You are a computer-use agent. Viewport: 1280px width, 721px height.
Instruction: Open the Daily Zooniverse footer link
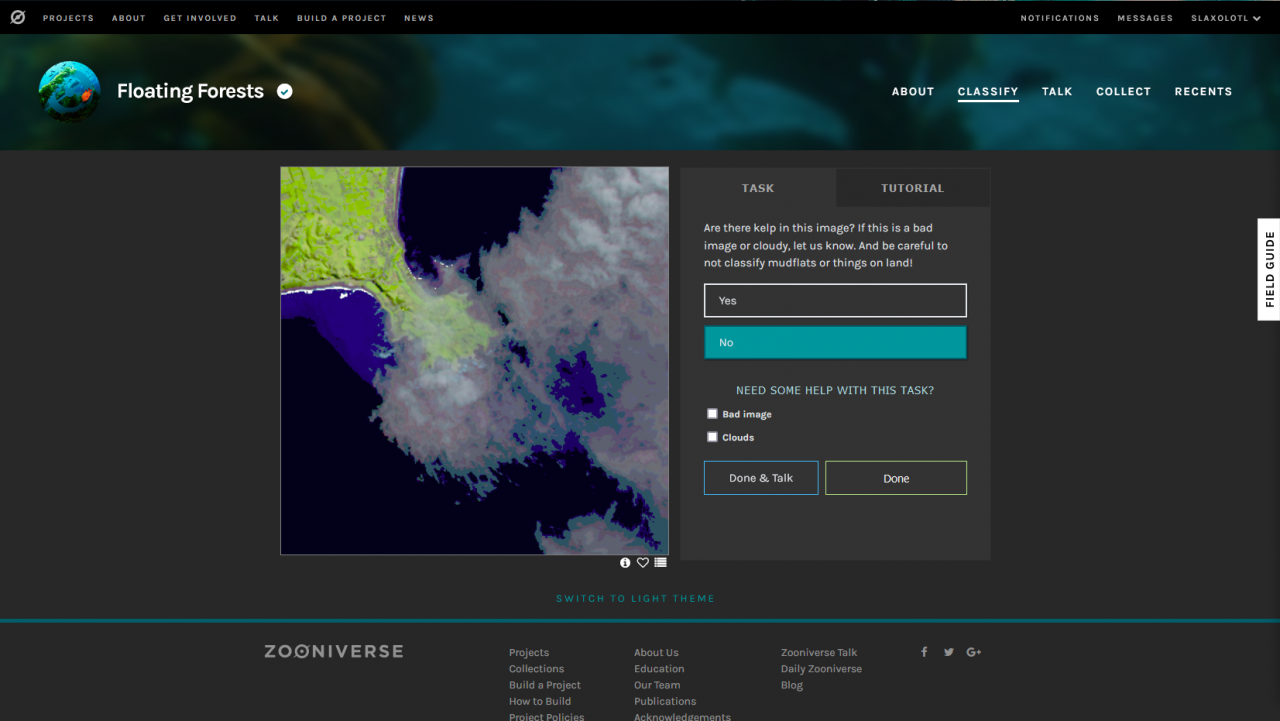coord(821,669)
